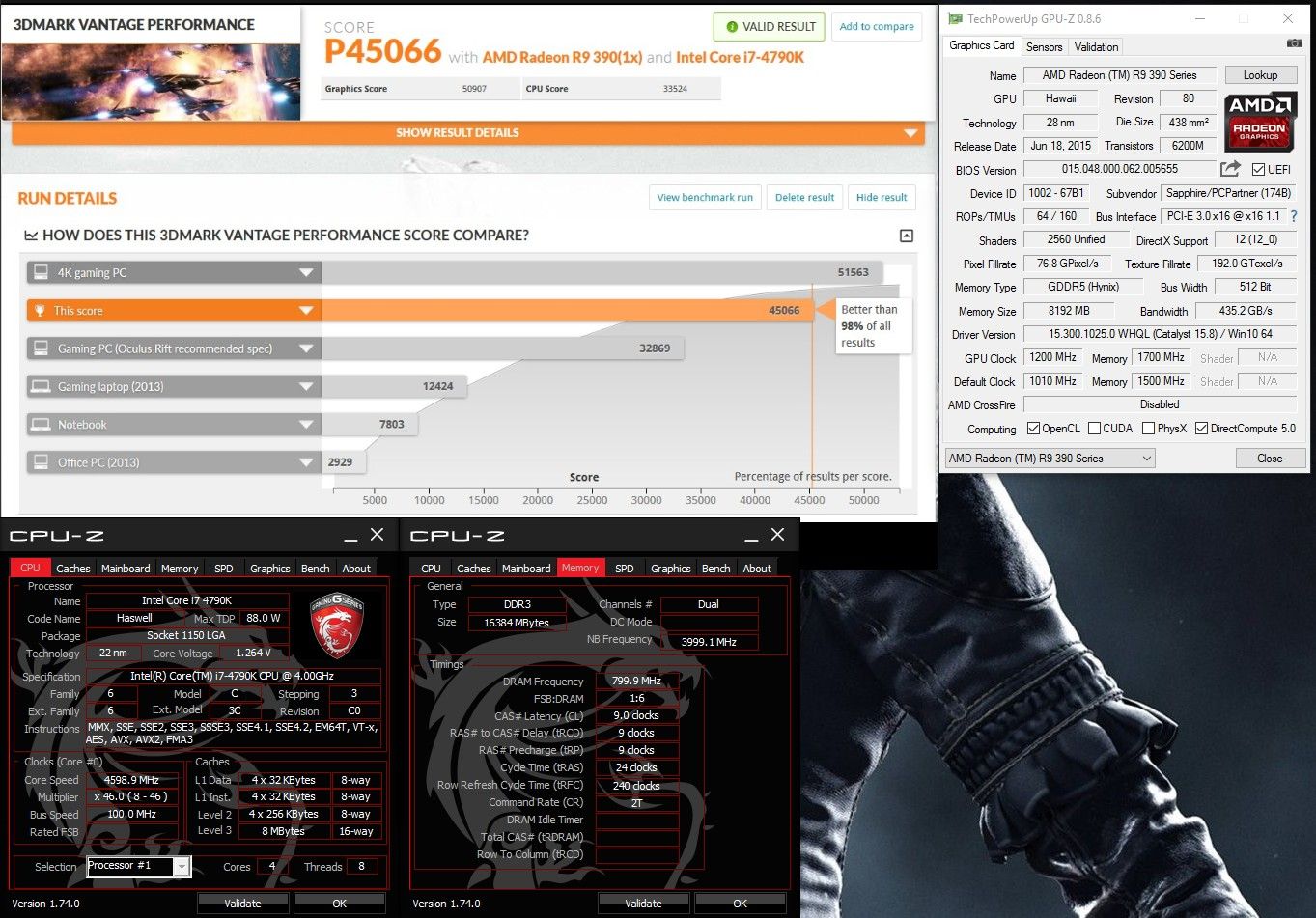Click the PCI-E bus interface question mark
Screen dimensions: 1316x918
tap(1294, 216)
